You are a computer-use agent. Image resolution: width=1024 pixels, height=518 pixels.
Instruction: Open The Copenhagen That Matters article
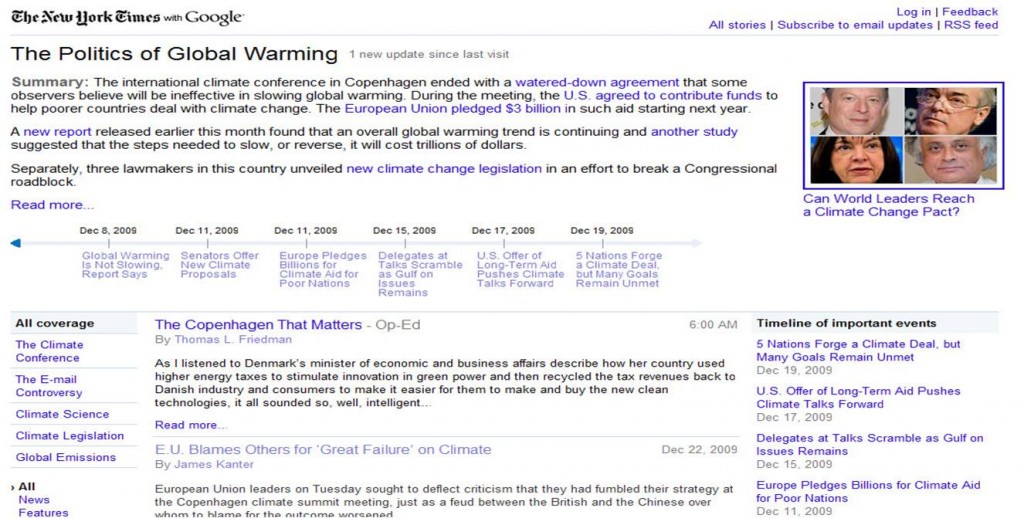coord(258,325)
